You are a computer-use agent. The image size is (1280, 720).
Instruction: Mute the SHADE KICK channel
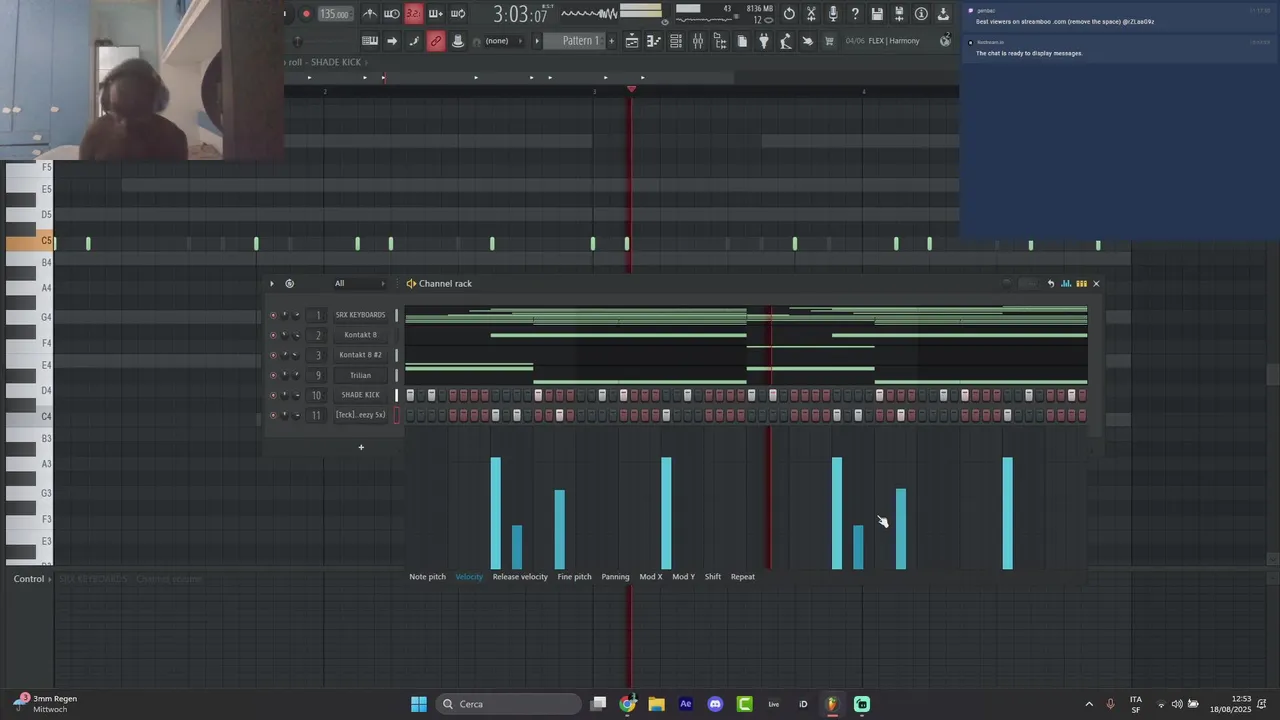(273, 395)
